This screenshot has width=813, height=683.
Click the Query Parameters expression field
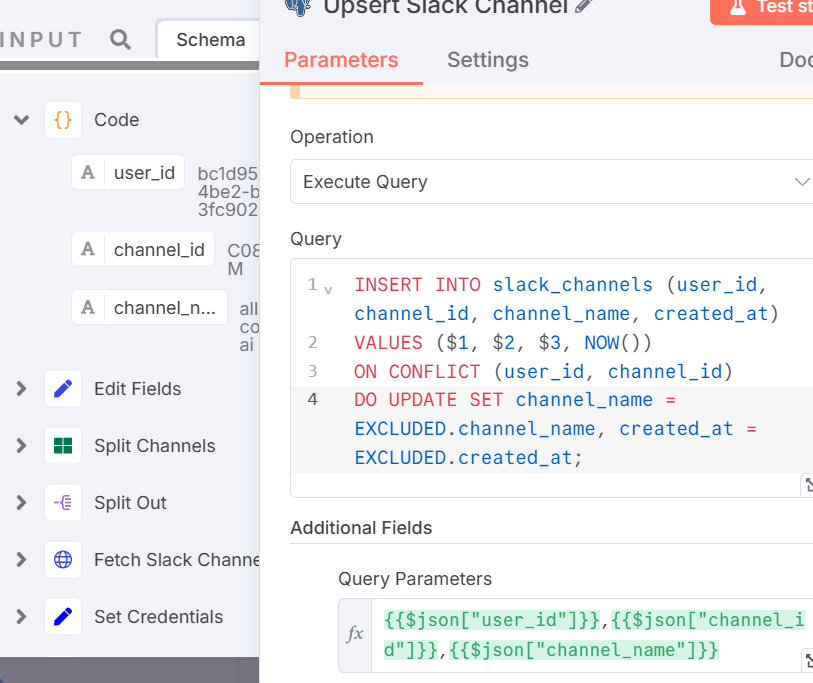[x=592, y=635]
